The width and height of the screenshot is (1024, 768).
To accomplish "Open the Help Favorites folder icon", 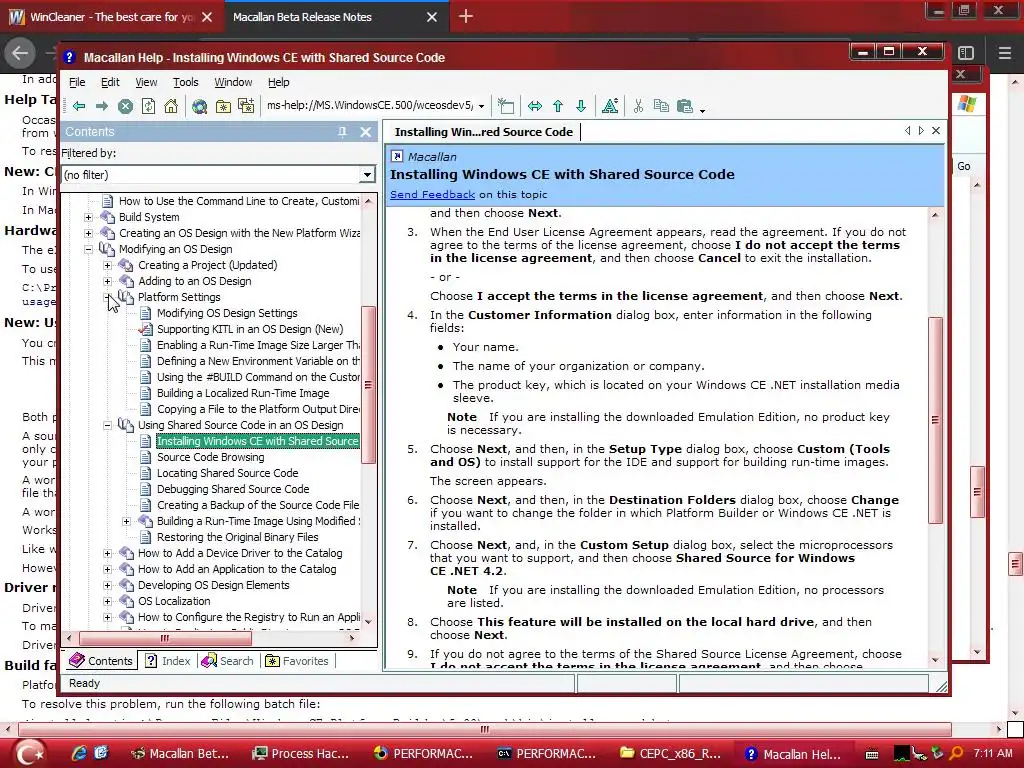I will click(x=223, y=106).
